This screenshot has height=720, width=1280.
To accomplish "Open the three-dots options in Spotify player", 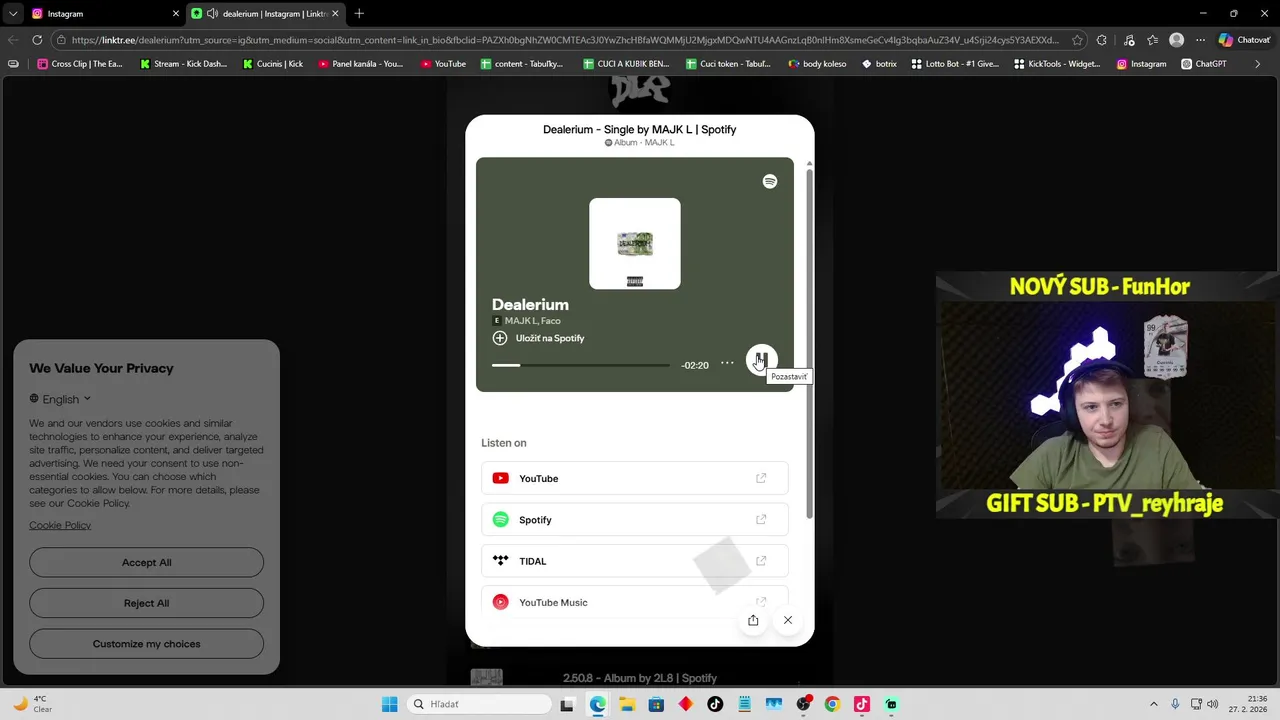I will click(727, 363).
